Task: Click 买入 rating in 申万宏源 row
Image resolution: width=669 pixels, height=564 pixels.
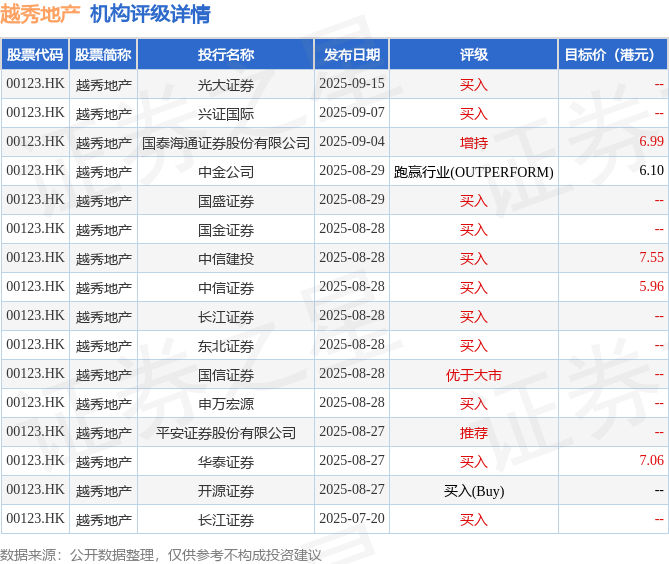Action: point(474,404)
